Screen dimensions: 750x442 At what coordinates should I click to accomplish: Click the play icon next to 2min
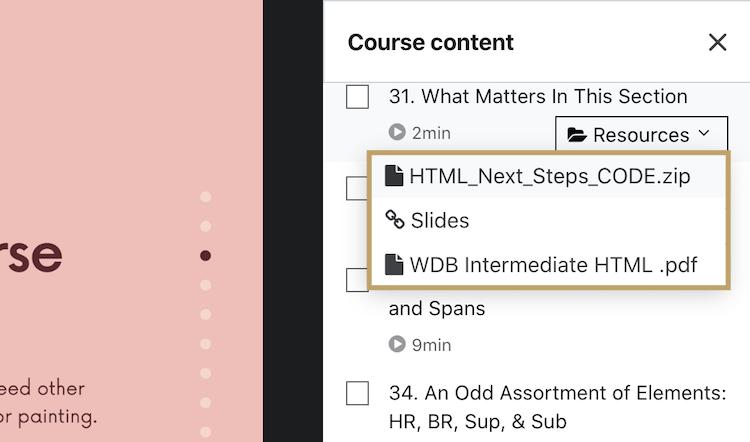[397, 132]
